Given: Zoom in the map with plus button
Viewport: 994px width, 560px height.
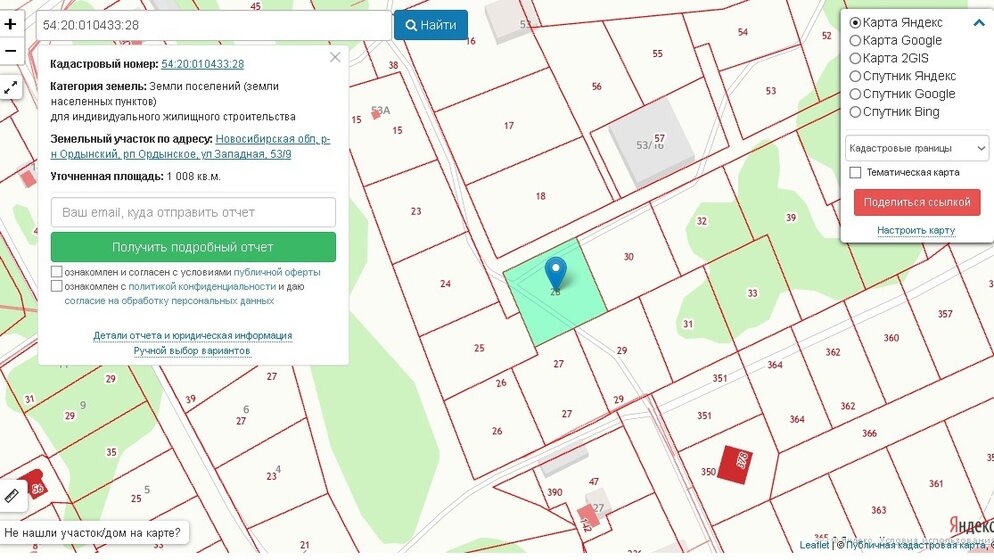Looking at the screenshot, I should coord(11,24).
